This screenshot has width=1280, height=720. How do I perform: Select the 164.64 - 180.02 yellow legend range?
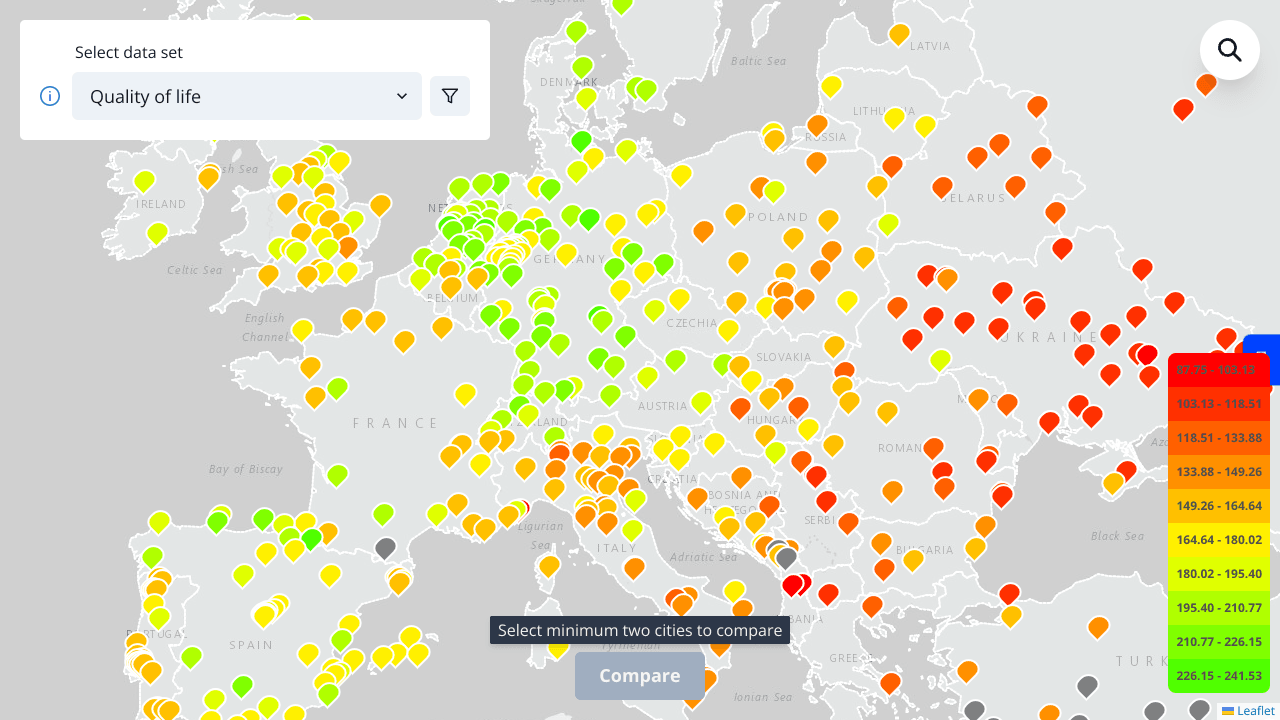pyautogui.click(x=1218, y=540)
